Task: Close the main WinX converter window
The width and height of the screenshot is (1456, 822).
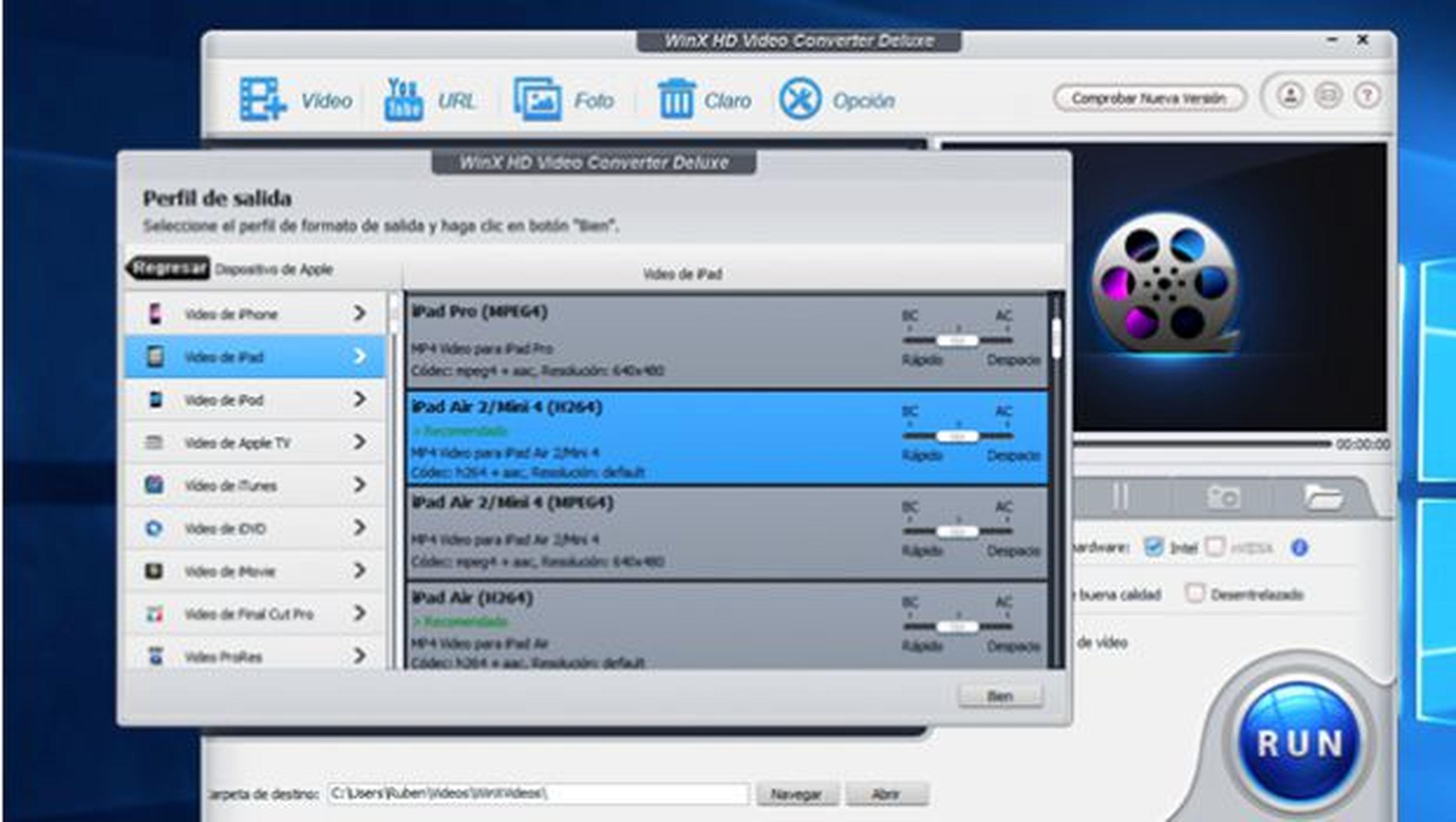Action: coord(1363,39)
